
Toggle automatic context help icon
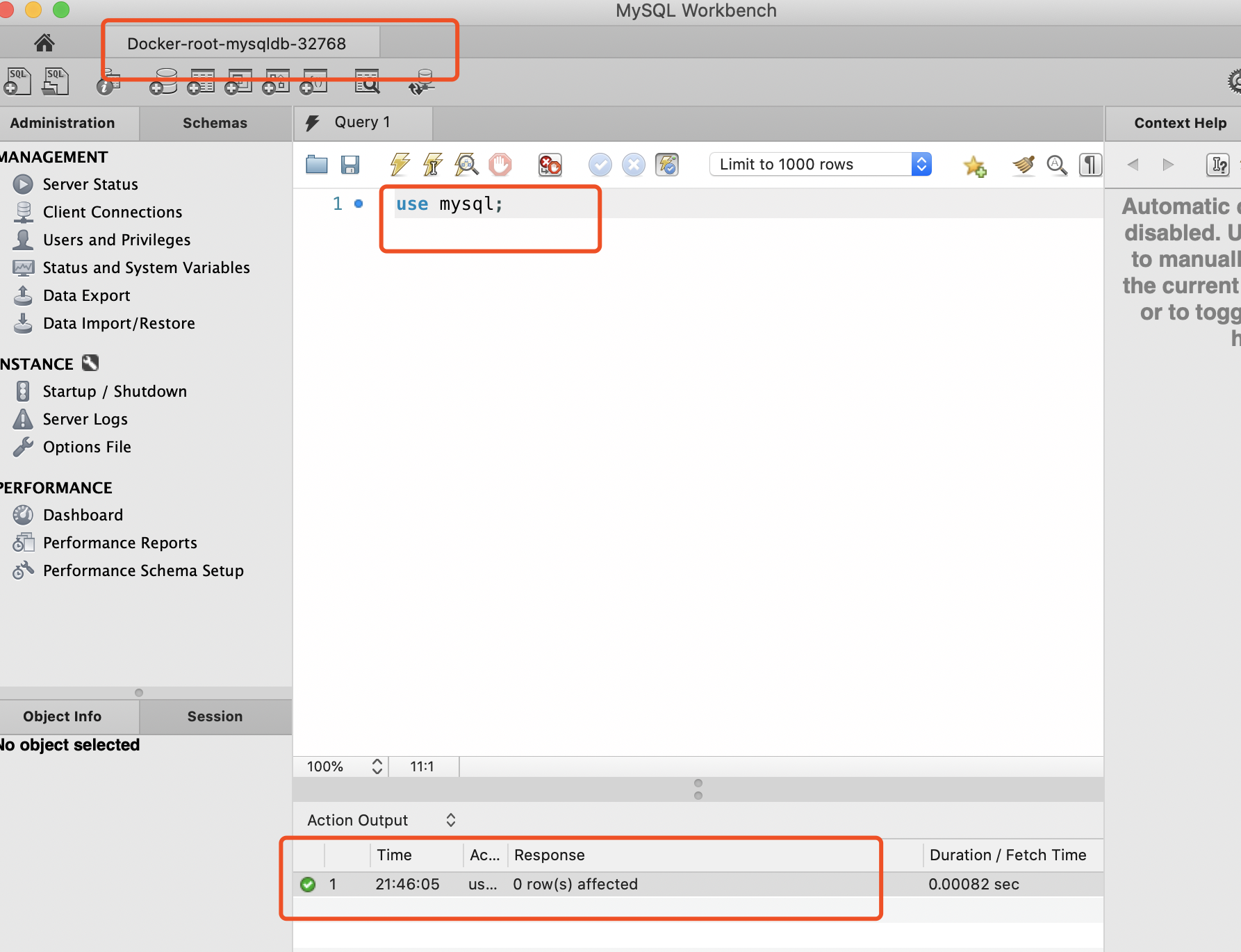tap(1218, 165)
